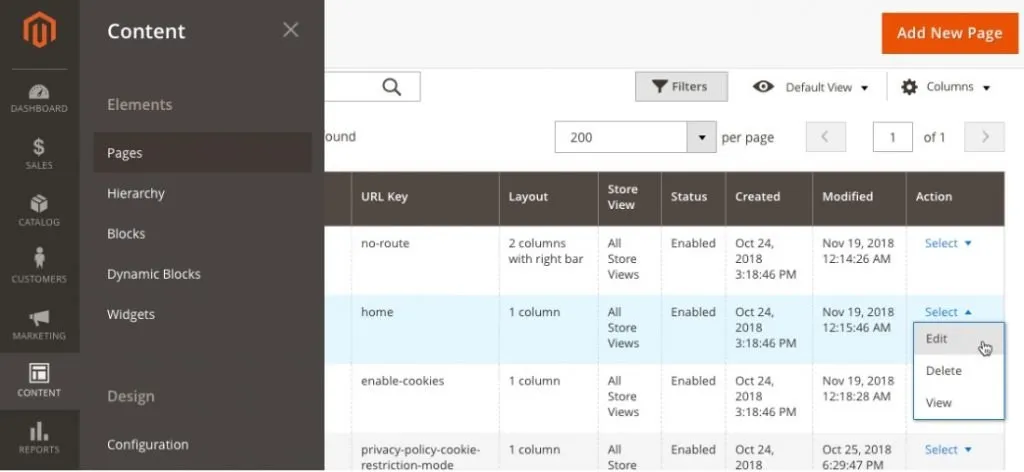Click the privacy-policy-cookie-restriction-mode cell
Screen dimensions: 1024x472
[x=425, y=452]
